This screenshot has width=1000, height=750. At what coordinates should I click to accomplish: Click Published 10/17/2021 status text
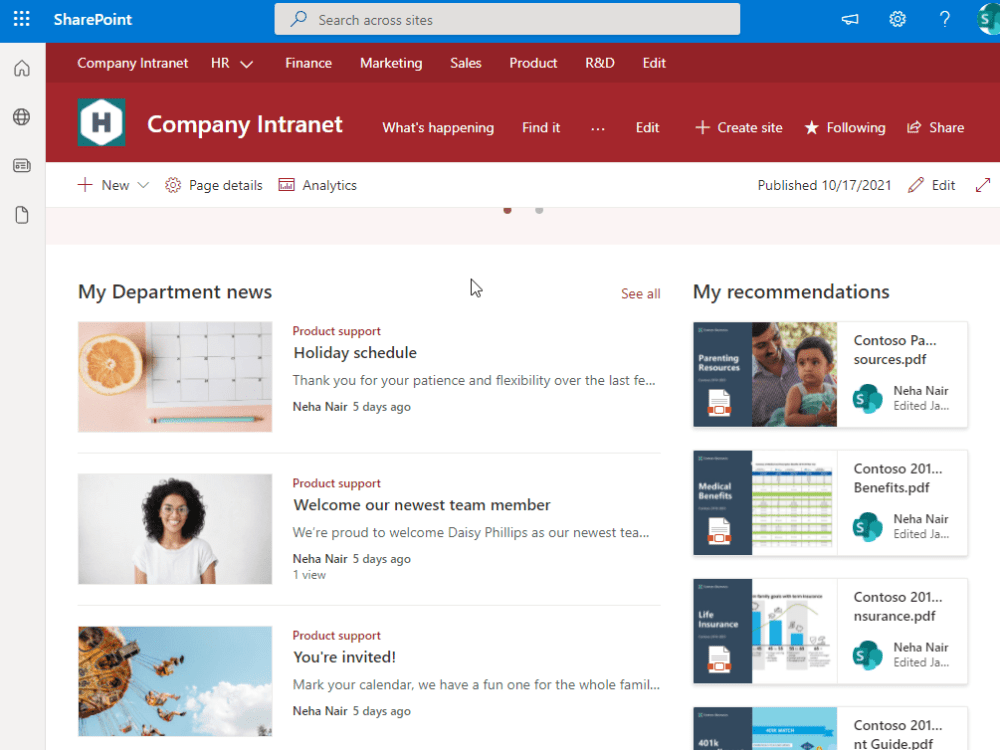click(x=824, y=185)
